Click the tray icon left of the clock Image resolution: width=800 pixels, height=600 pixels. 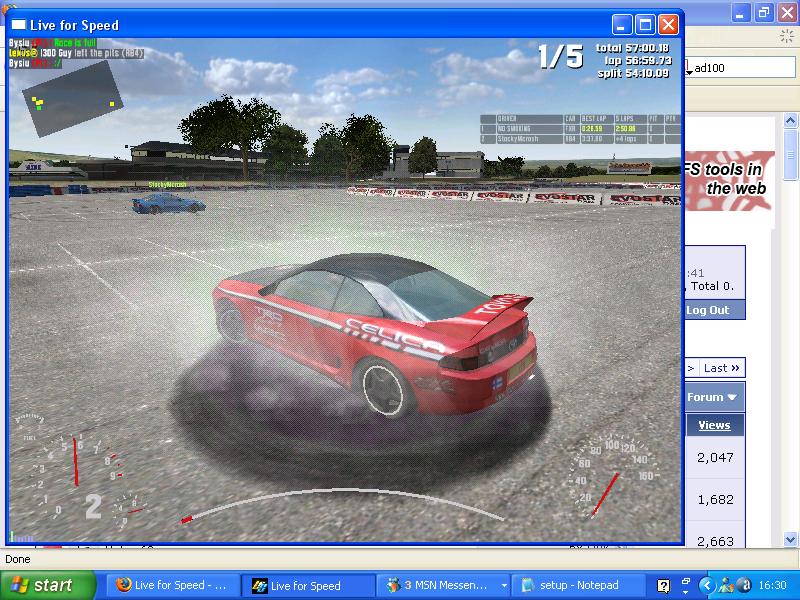(744, 585)
